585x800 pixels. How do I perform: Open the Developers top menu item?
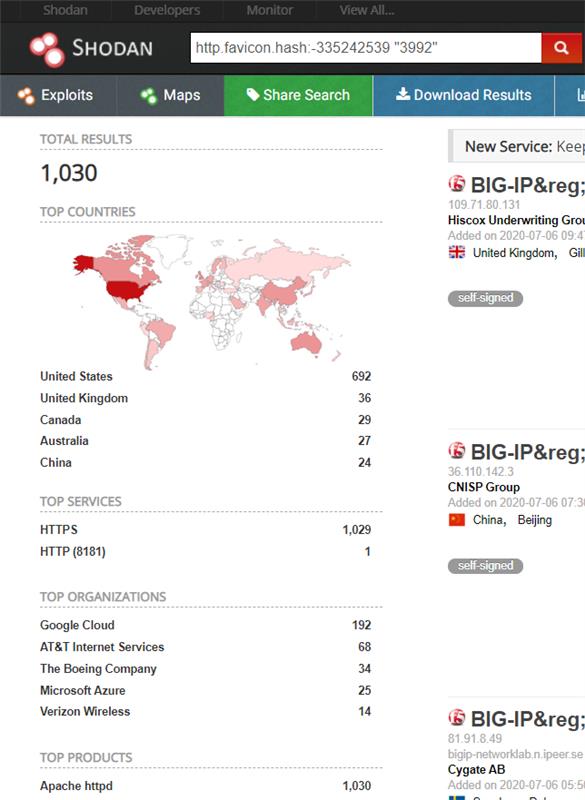click(167, 10)
